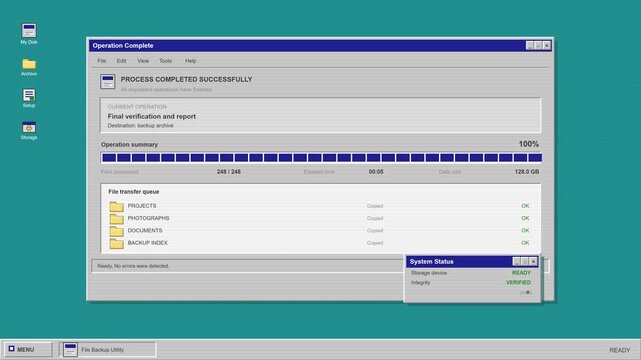The width and height of the screenshot is (641, 360).
Task: Click the DOCUMENTS folder icon
Action: point(117,230)
